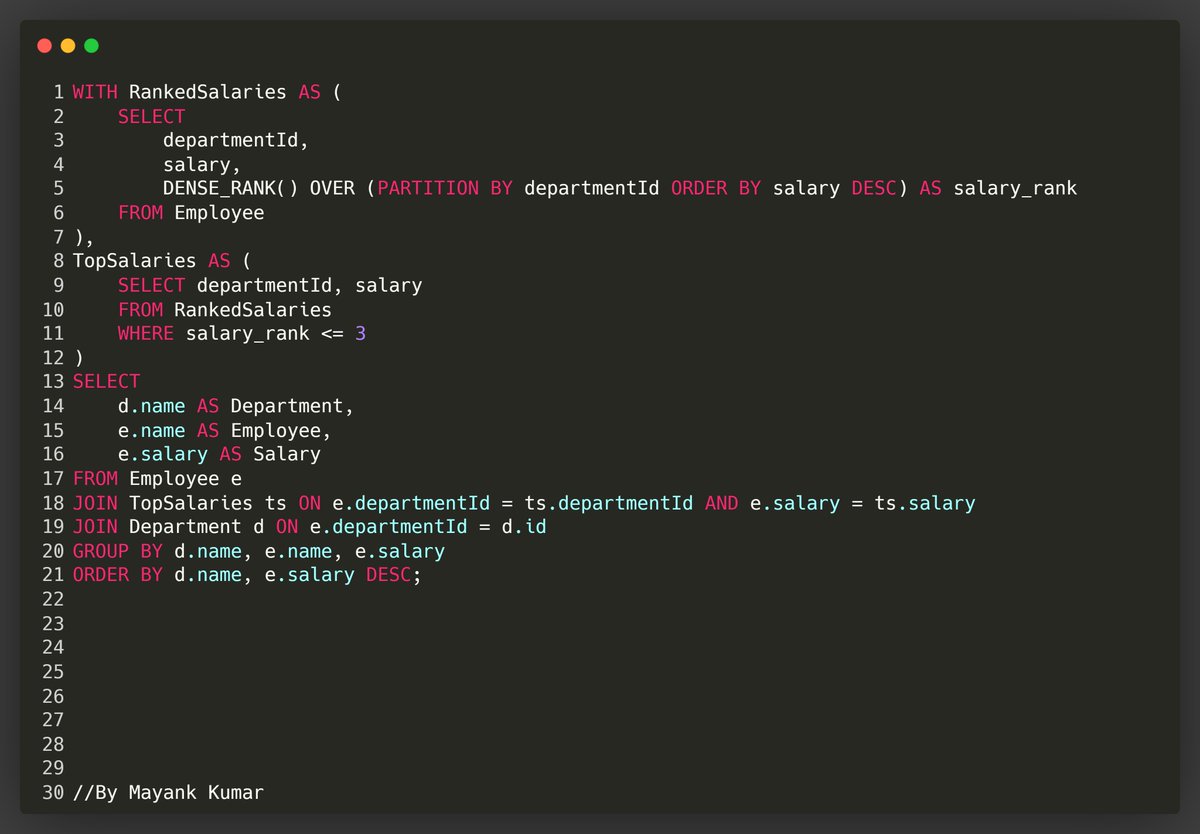Image resolution: width=1200 pixels, height=834 pixels.
Task: Click the "FROM RankedSalaries" line
Action: (224, 309)
